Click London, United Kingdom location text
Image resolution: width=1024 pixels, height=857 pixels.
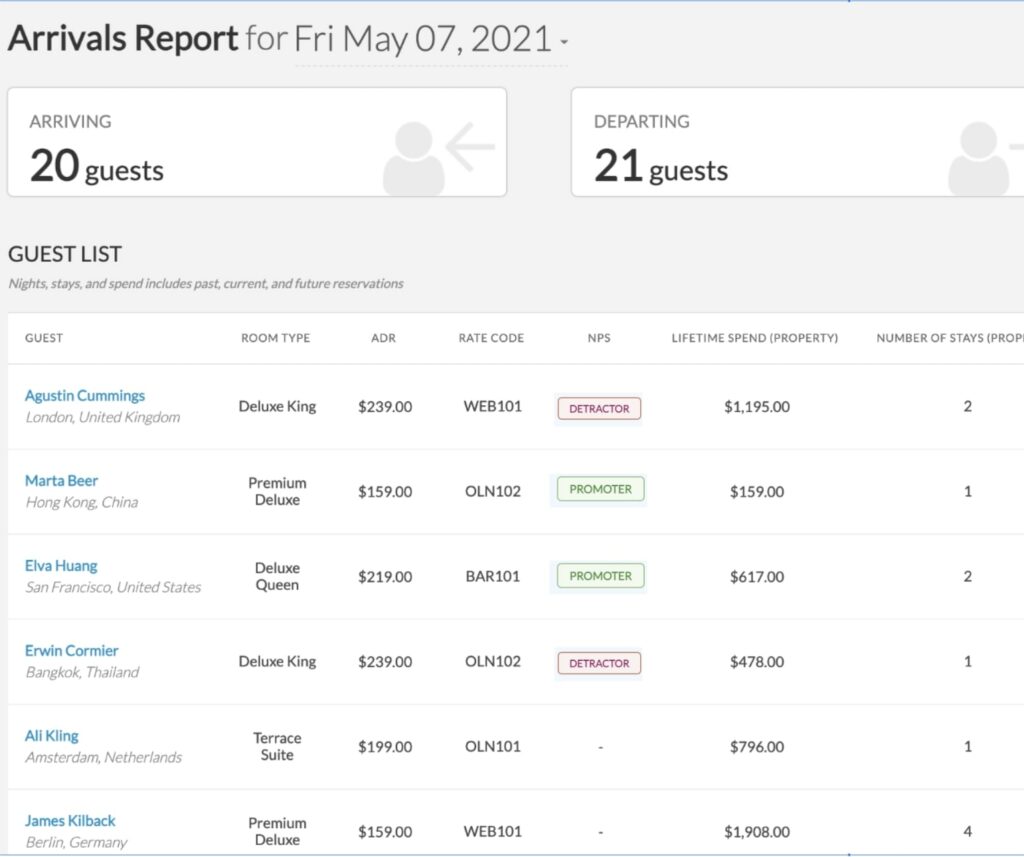[x=103, y=417]
